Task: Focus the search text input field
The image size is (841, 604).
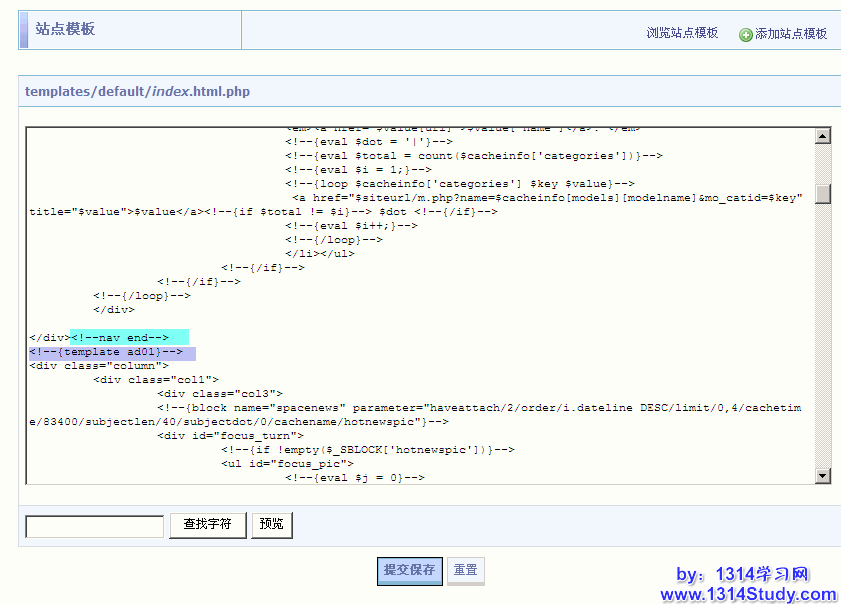Action: [94, 526]
